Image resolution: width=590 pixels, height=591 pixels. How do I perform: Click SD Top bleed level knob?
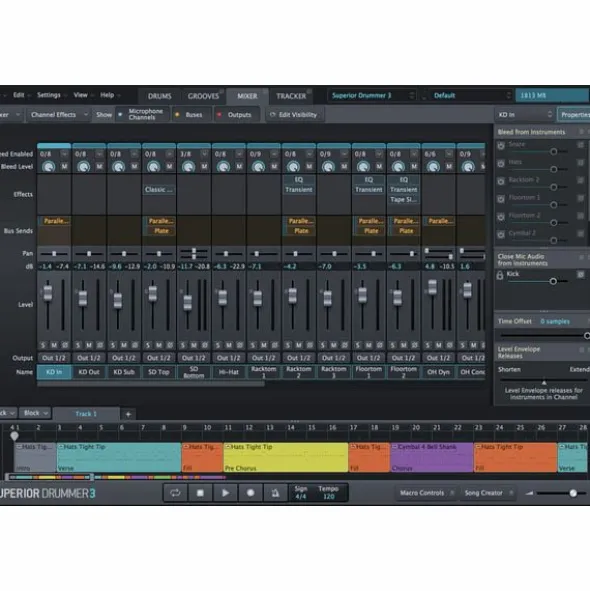(153, 167)
